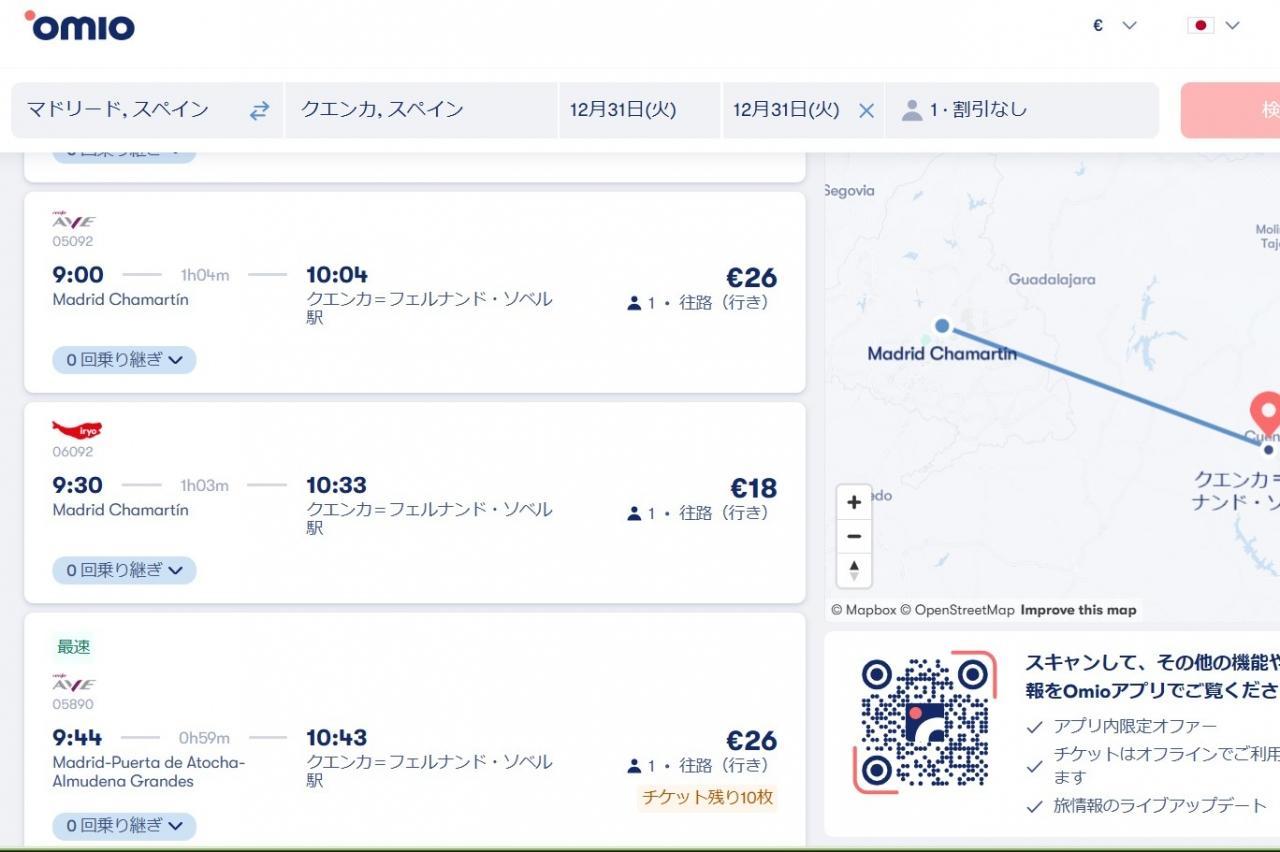Expand transfers for the 9:00 AVE train
1280x852 pixels.
pos(124,360)
